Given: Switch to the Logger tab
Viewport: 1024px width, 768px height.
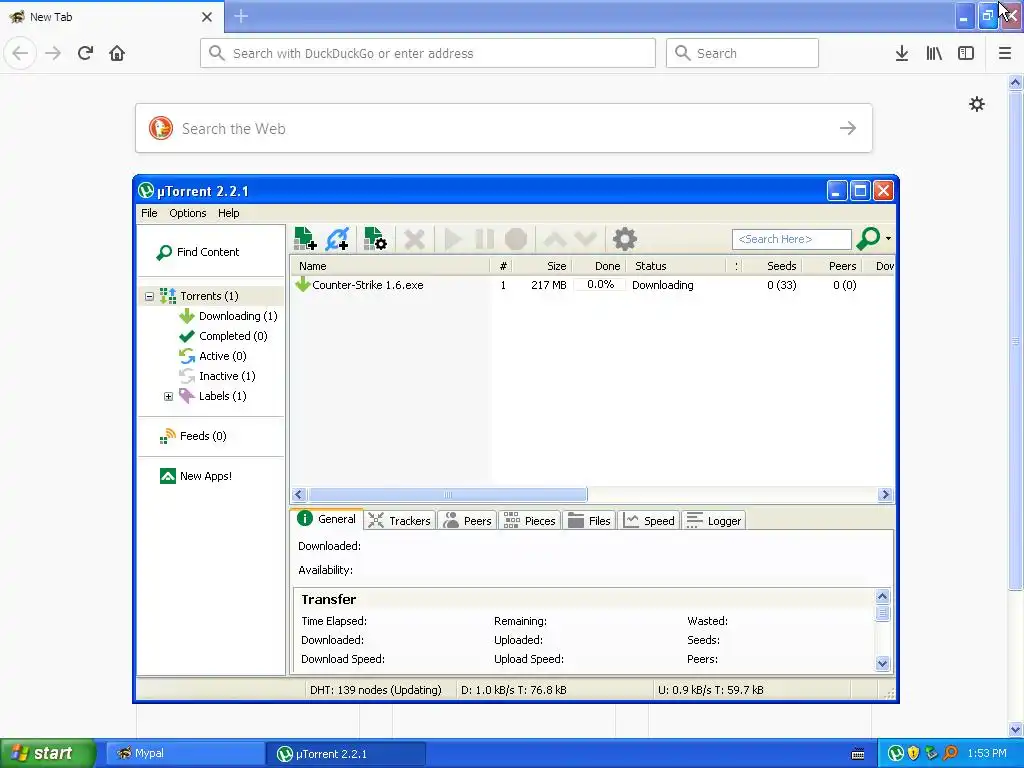Looking at the screenshot, I should (714, 520).
